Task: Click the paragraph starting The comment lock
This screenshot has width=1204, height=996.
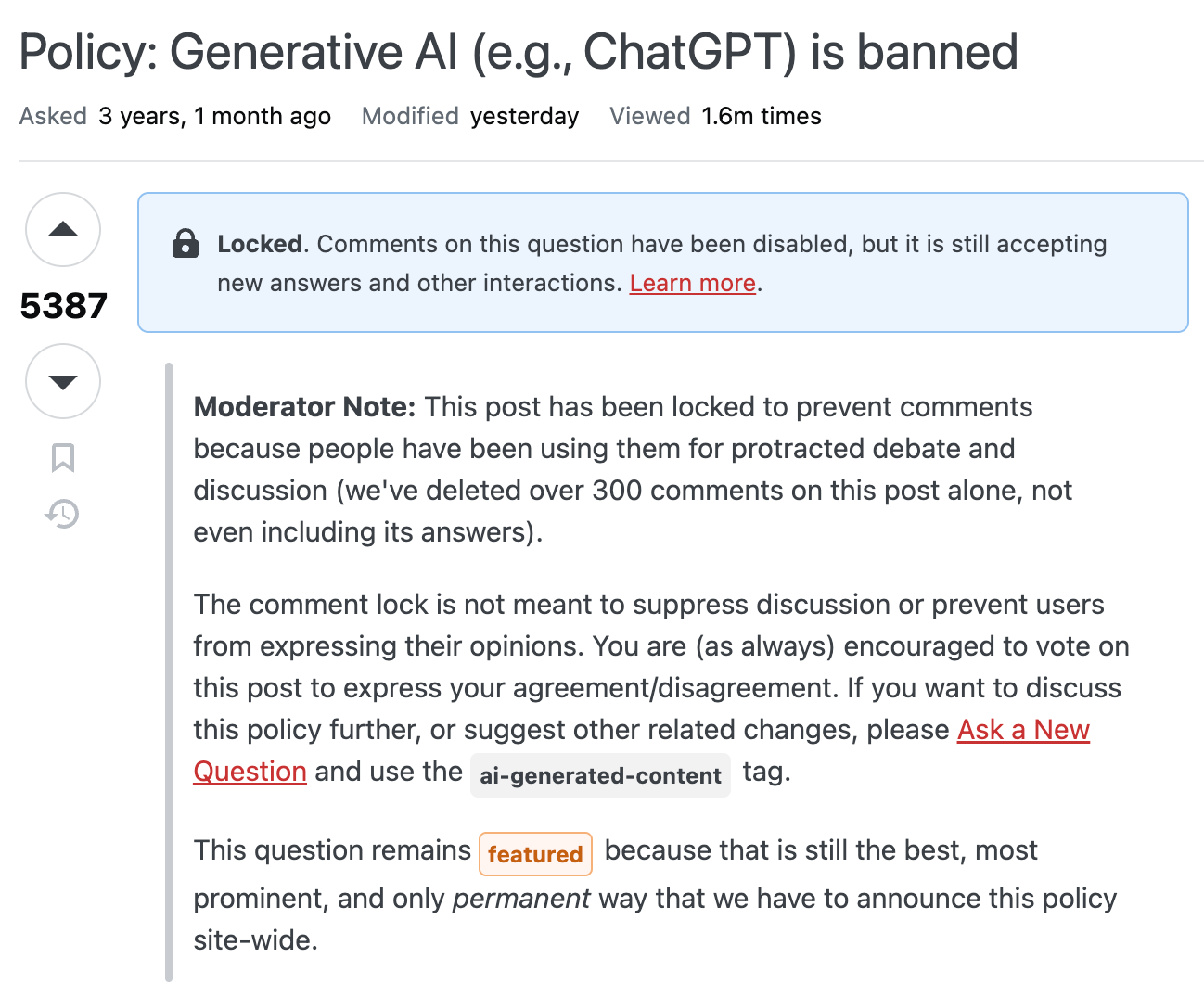Action: [x=647, y=646]
